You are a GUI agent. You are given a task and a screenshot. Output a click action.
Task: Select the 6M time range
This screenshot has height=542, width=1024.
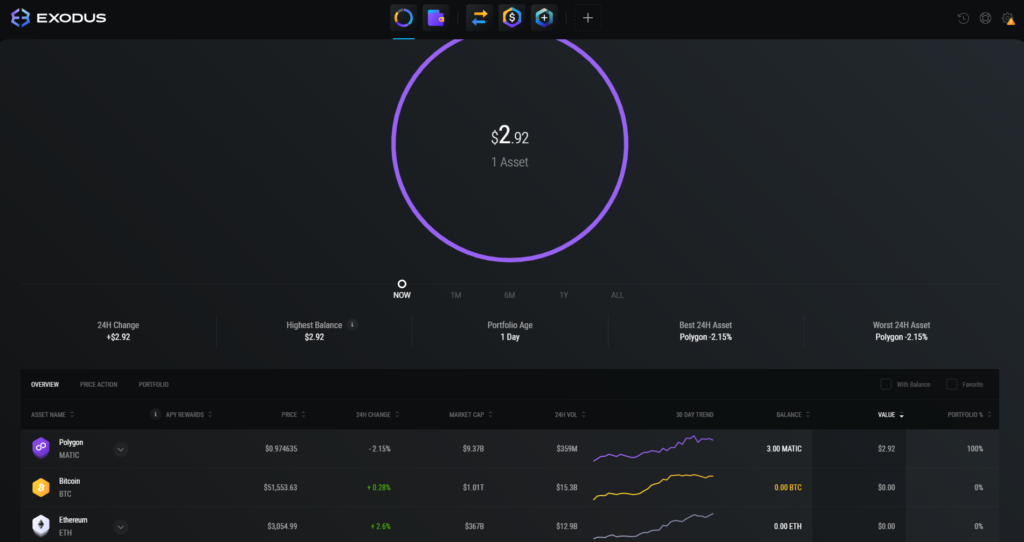[509, 295]
